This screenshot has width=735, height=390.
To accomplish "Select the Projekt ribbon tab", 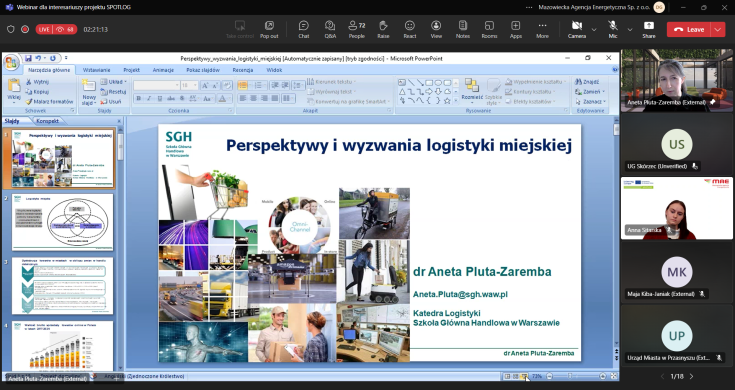I will coord(131,70).
